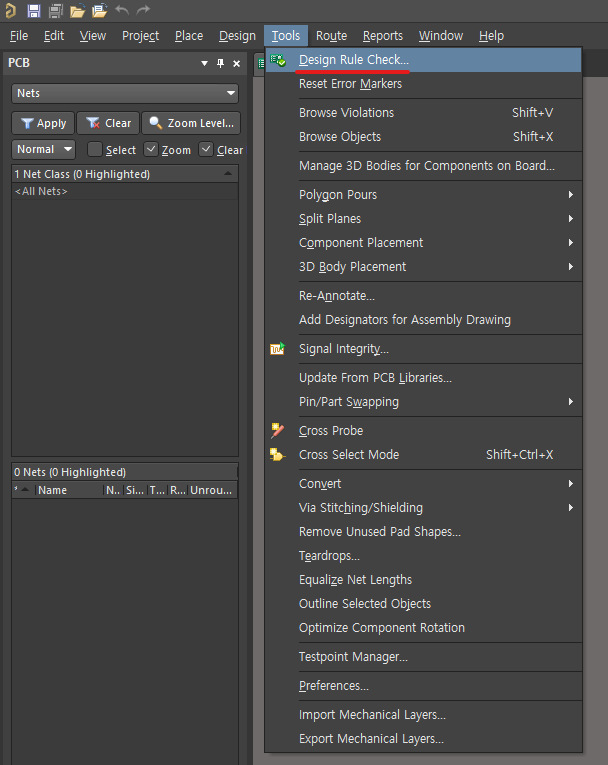Viewport: 608px width, 765px height.
Task: Open the Edit menu
Action: click(54, 36)
